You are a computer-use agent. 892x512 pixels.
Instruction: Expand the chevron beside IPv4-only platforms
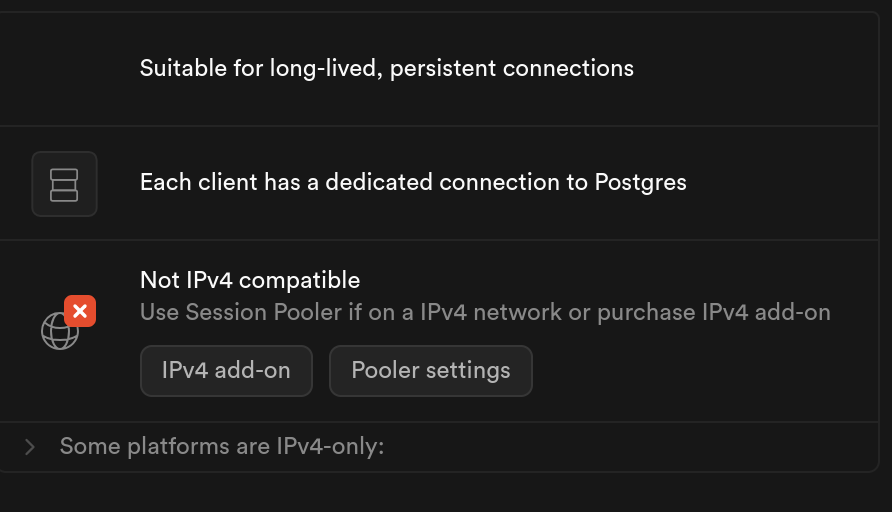(x=30, y=446)
